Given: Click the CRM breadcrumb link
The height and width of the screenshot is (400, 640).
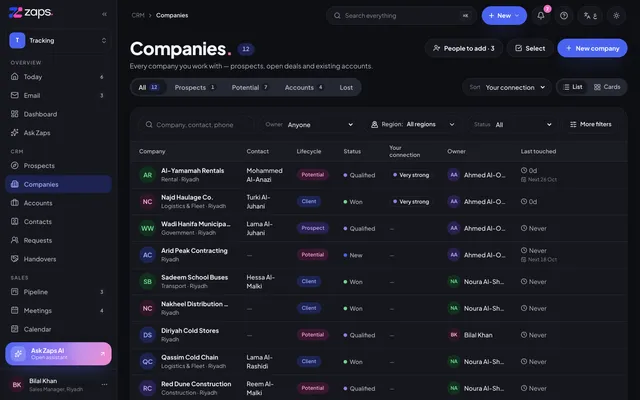Looking at the screenshot, I should pyautogui.click(x=138, y=15).
